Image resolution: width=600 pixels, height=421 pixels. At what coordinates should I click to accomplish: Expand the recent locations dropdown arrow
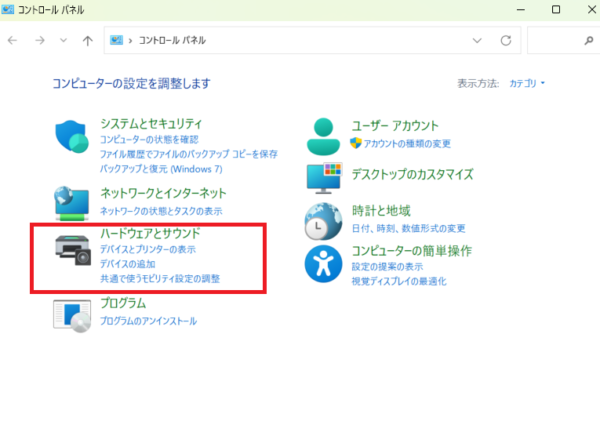pyautogui.click(x=64, y=40)
